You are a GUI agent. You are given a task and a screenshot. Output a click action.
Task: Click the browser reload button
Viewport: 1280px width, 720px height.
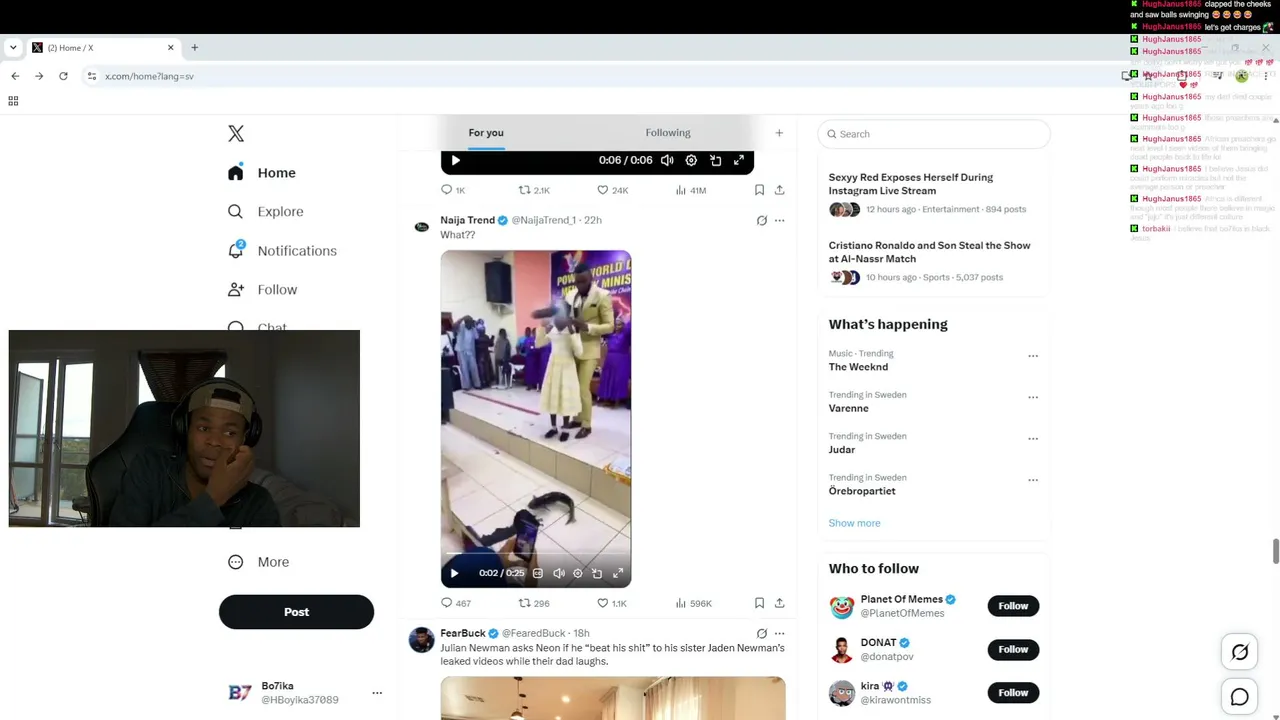(x=63, y=76)
